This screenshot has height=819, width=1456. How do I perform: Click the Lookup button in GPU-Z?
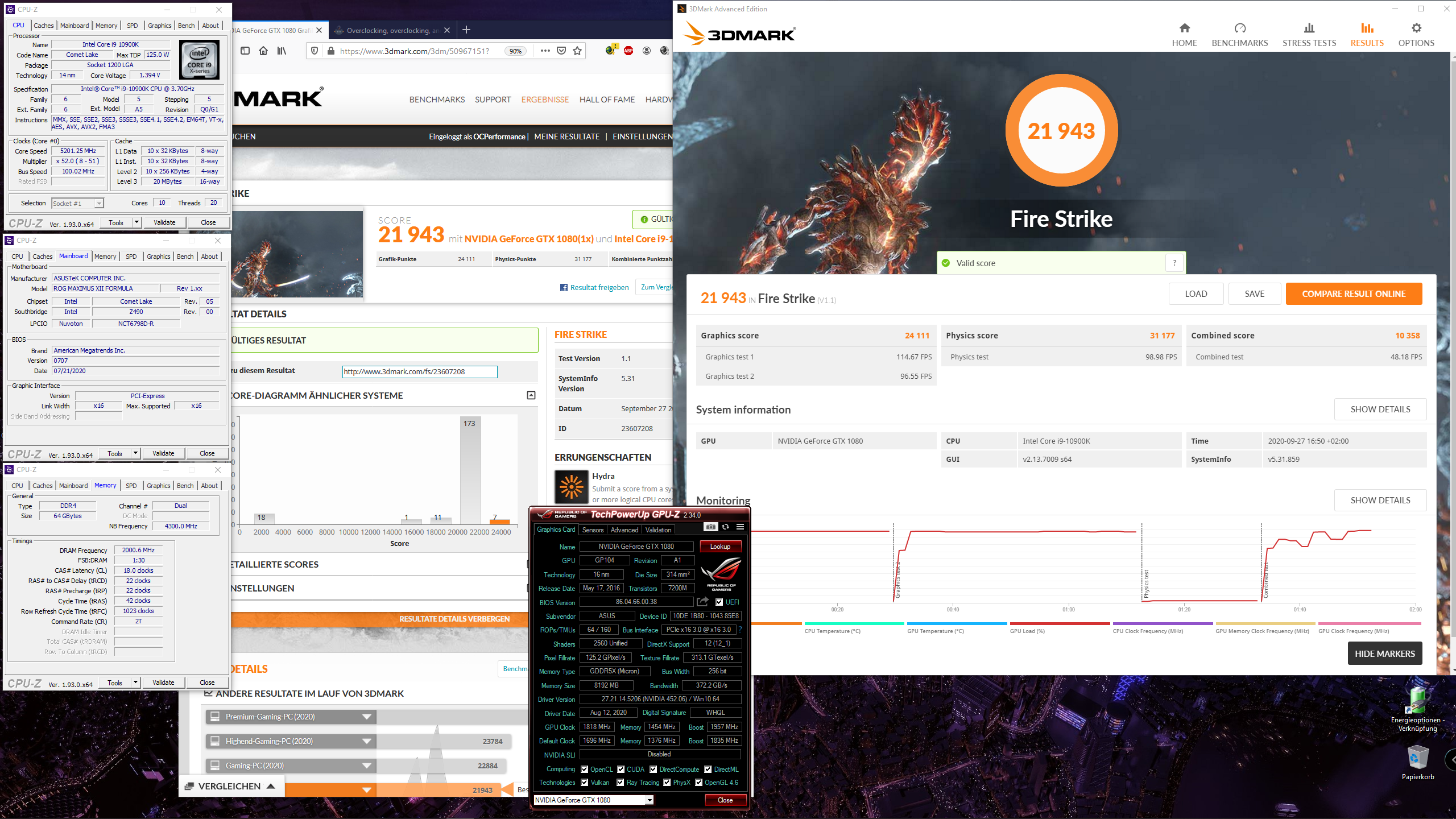pyautogui.click(x=720, y=546)
